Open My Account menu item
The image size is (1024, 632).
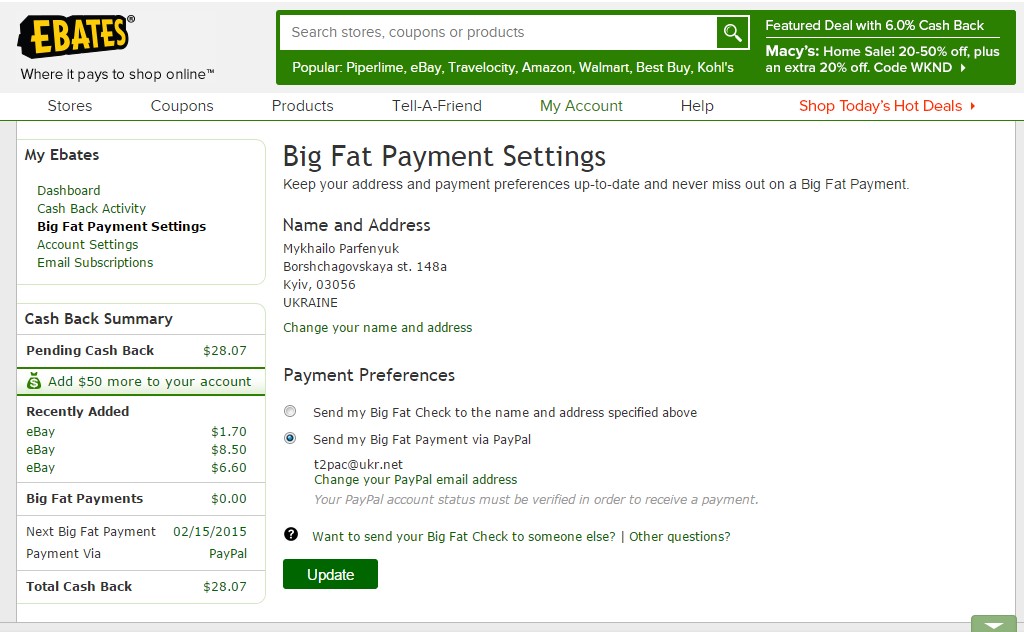click(581, 106)
